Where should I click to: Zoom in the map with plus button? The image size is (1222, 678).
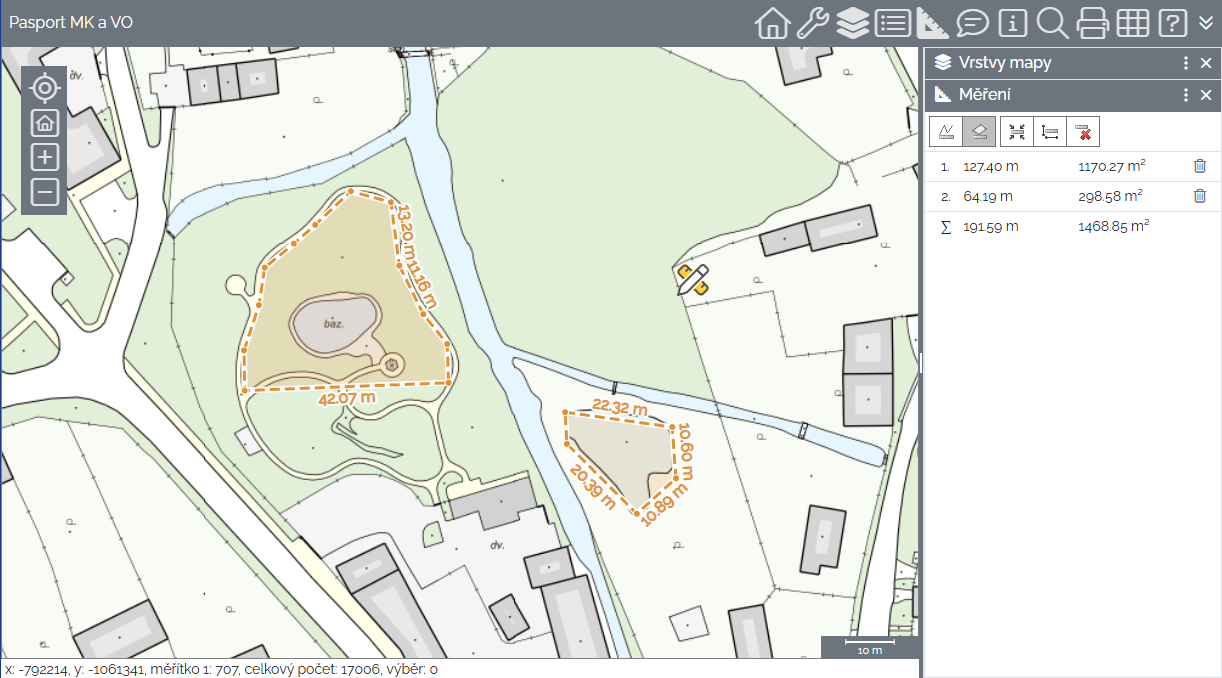(x=45, y=157)
